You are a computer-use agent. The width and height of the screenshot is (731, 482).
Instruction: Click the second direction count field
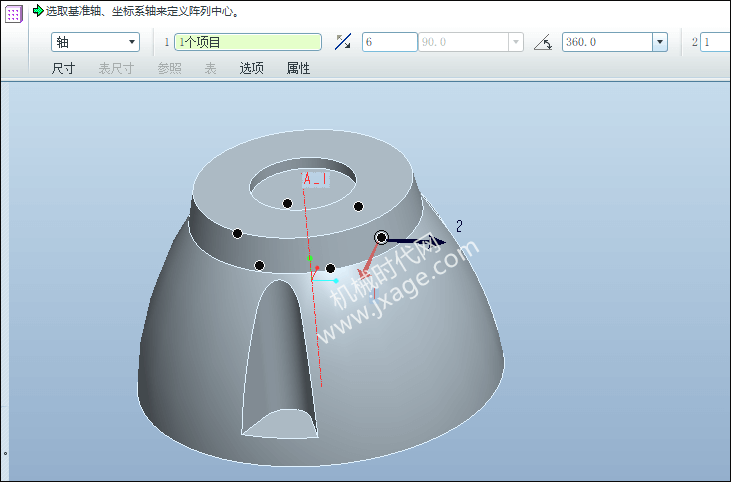pos(715,42)
